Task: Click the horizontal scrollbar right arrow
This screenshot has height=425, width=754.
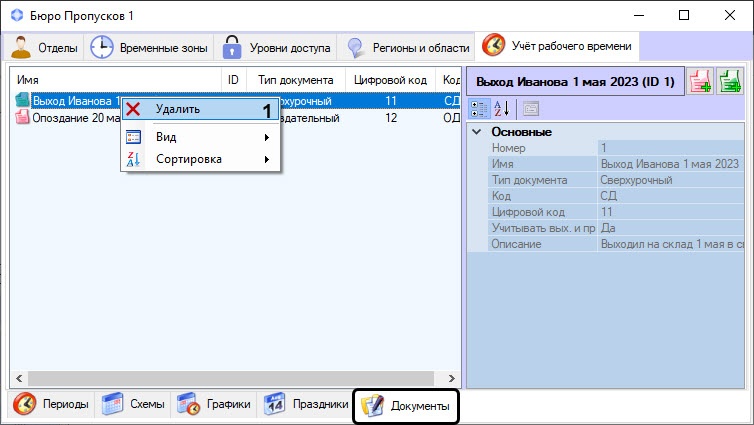Action: click(x=453, y=379)
